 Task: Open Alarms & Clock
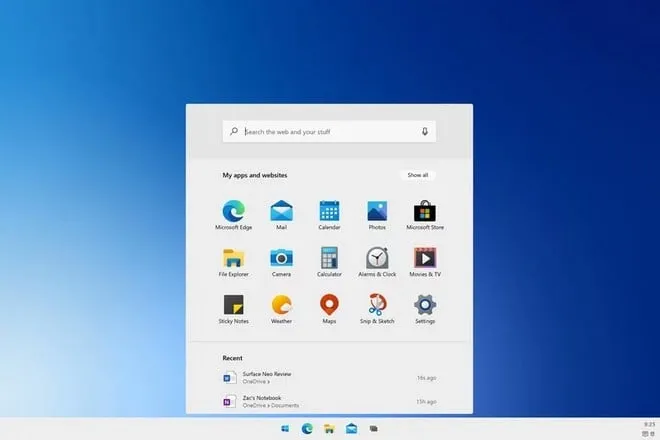[x=377, y=258]
